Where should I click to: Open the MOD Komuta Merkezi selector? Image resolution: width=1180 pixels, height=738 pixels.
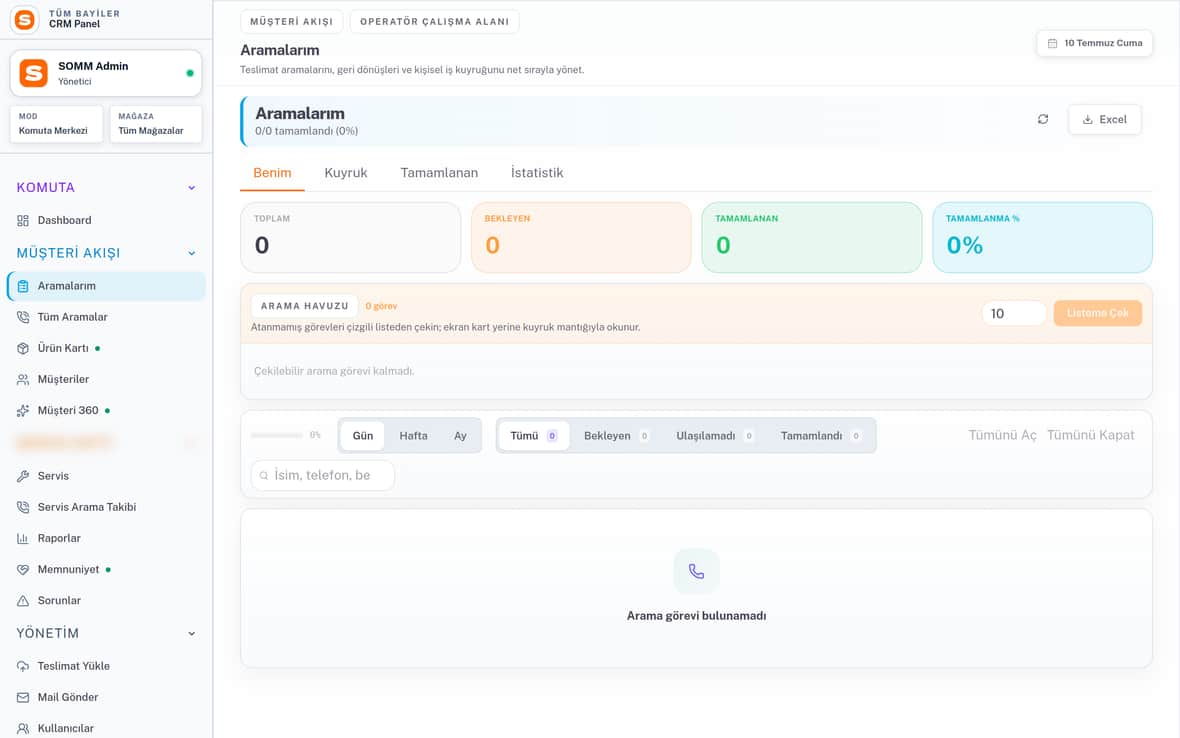tap(56, 124)
